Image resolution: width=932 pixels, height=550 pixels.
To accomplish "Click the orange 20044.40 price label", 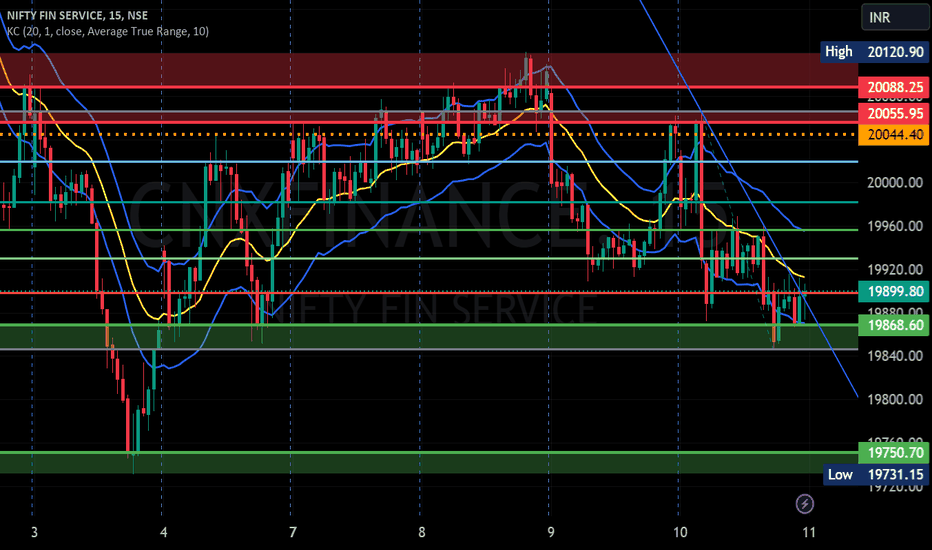I will coord(893,134).
